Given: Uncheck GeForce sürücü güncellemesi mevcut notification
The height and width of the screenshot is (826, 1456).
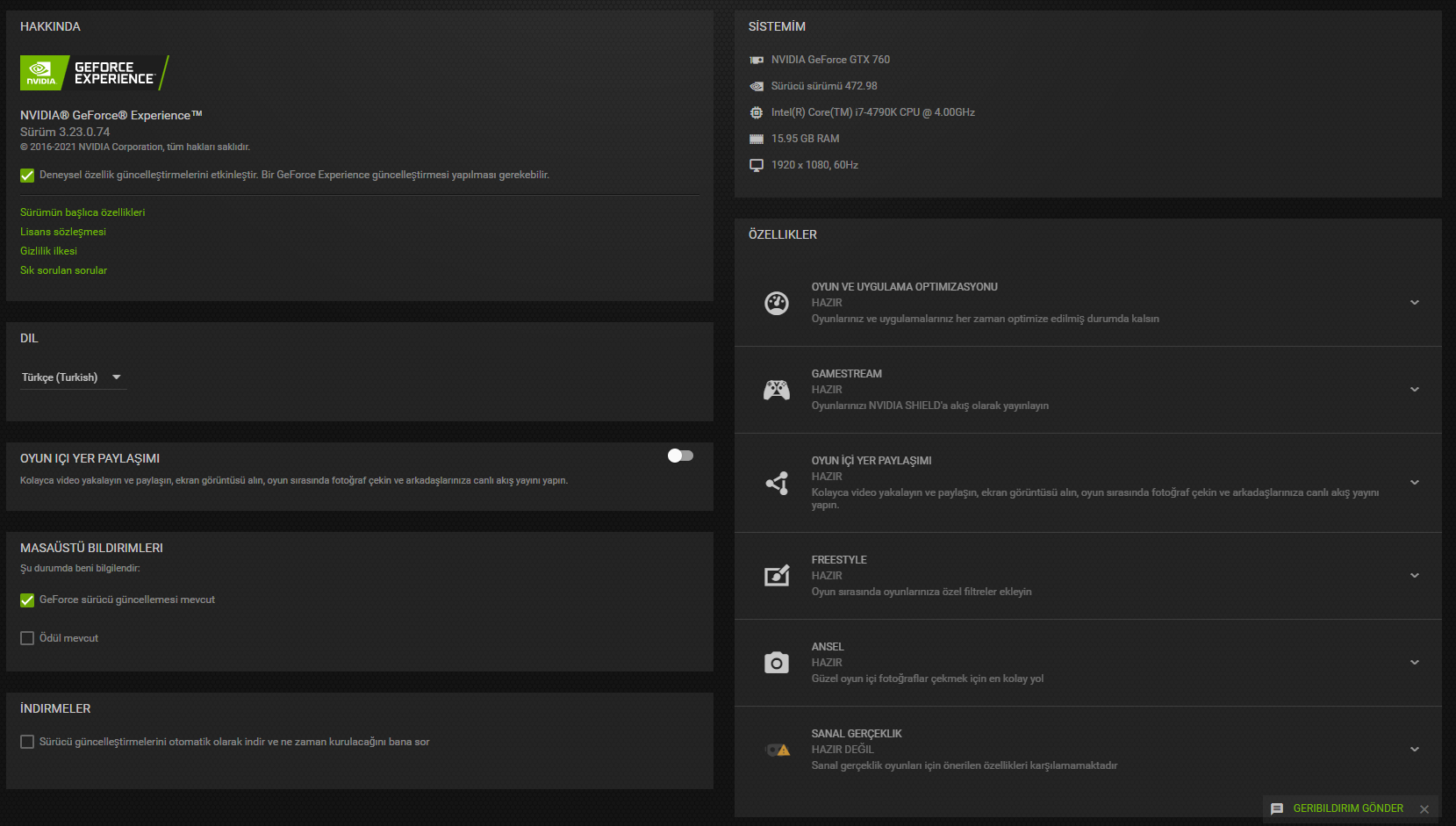Looking at the screenshot, I should point(27,600).
